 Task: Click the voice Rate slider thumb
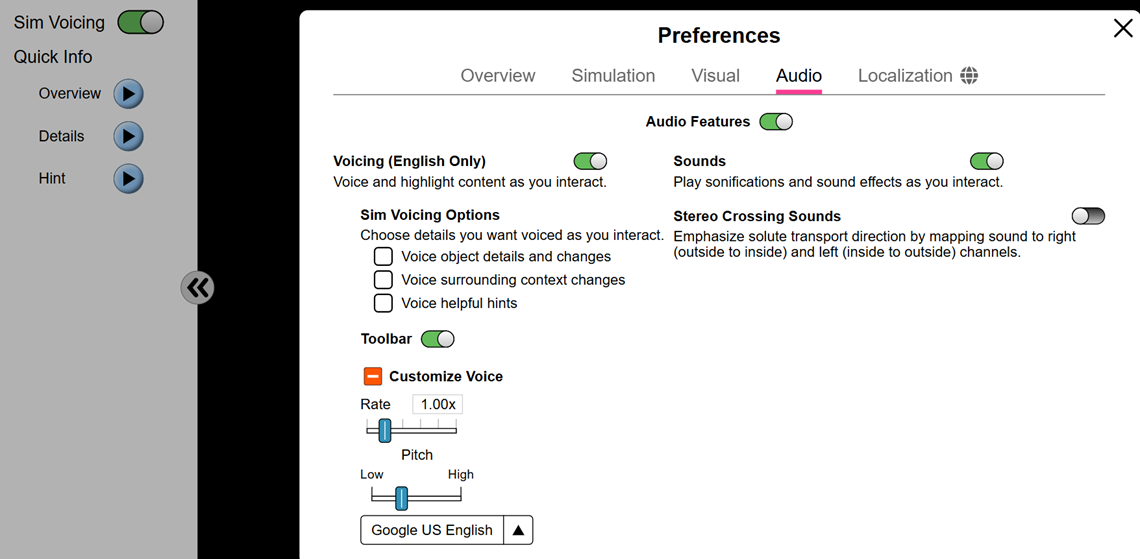pos(385,430)
